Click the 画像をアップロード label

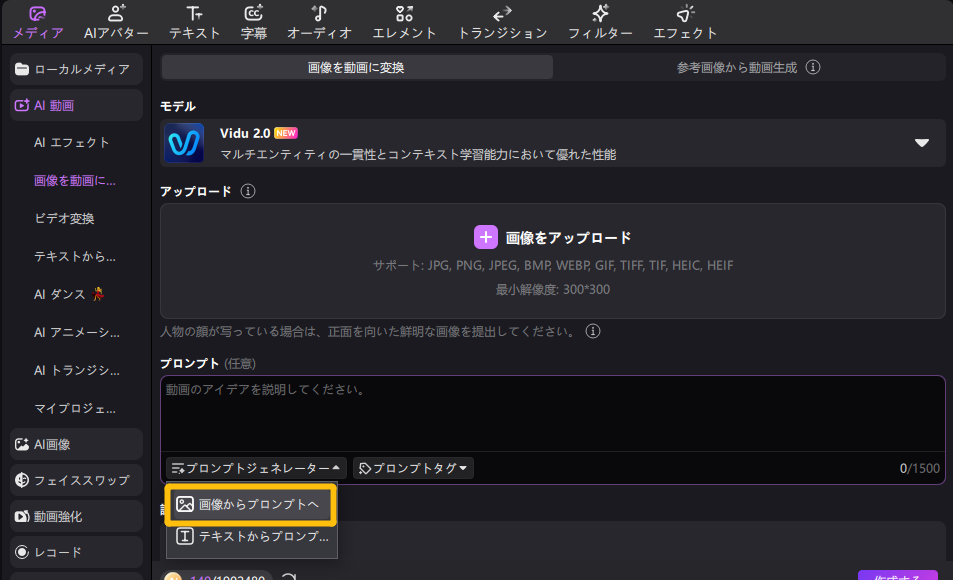coord(568,238)
